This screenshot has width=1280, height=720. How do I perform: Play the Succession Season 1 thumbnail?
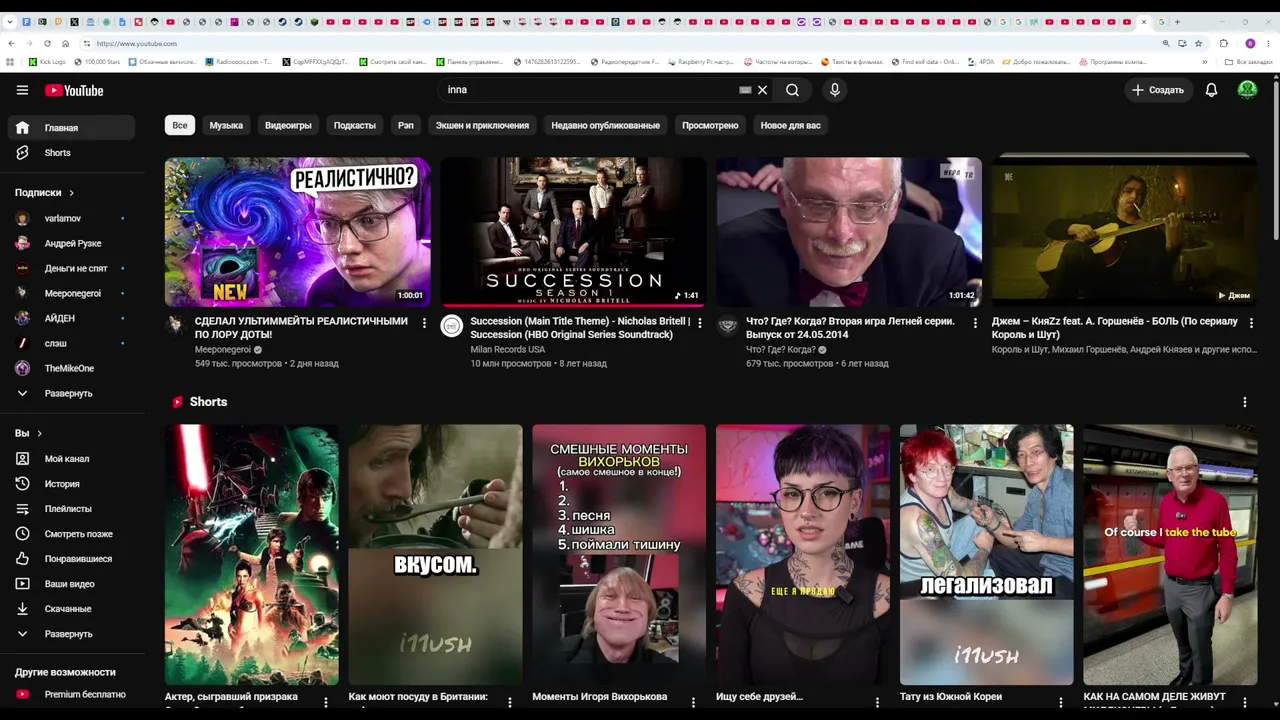(x=573, y=231)
